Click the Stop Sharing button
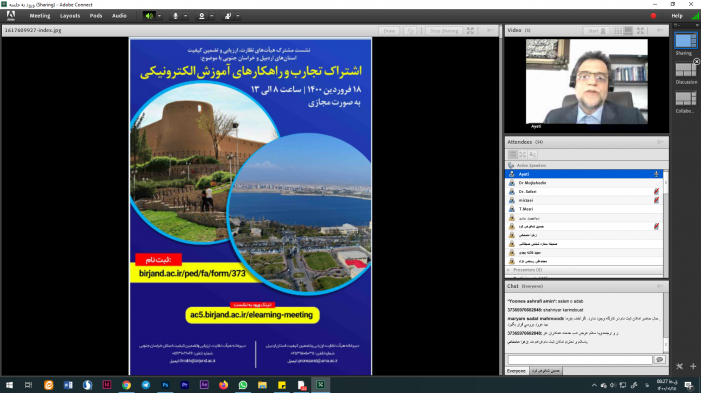 443,31
